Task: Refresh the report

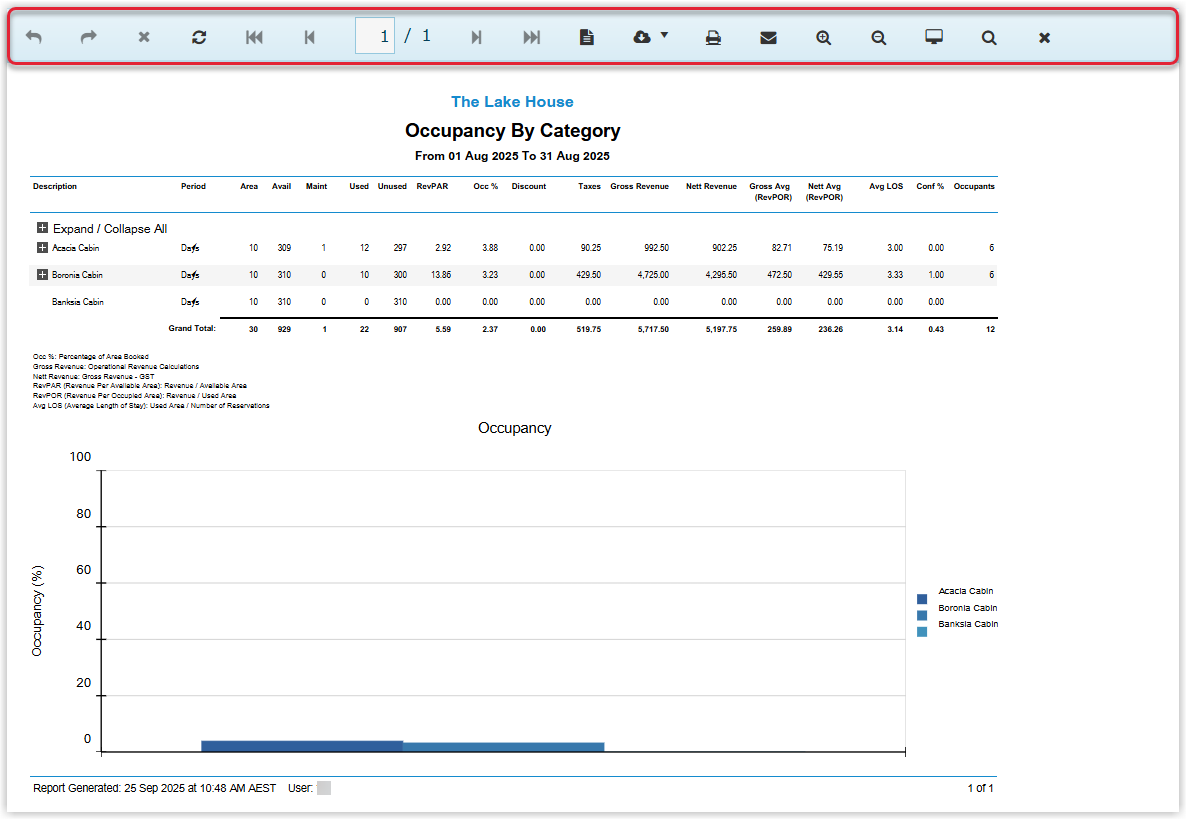Action: coord(199,37)
